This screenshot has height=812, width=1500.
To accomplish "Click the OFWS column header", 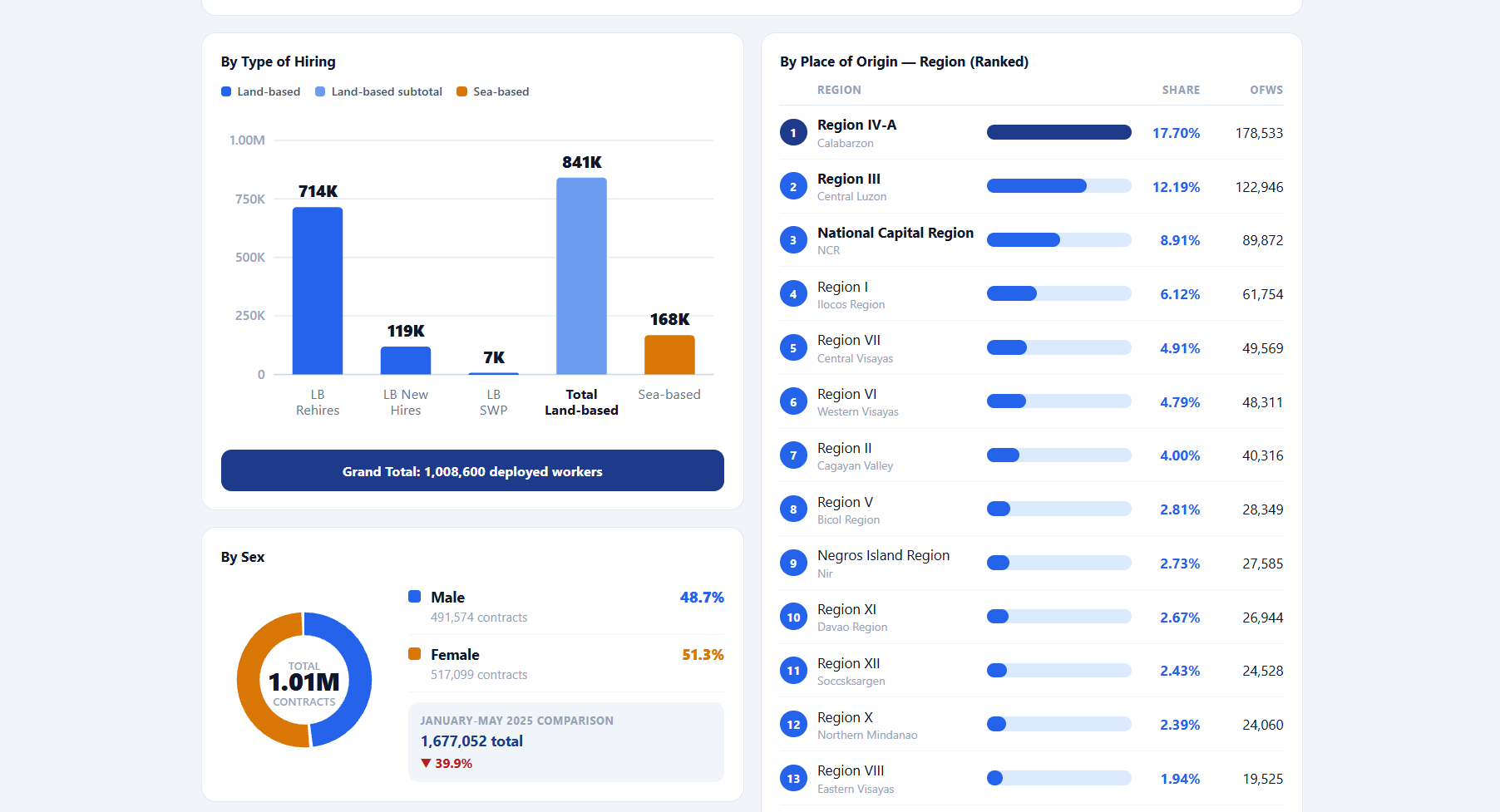I will click(1266, 90).
